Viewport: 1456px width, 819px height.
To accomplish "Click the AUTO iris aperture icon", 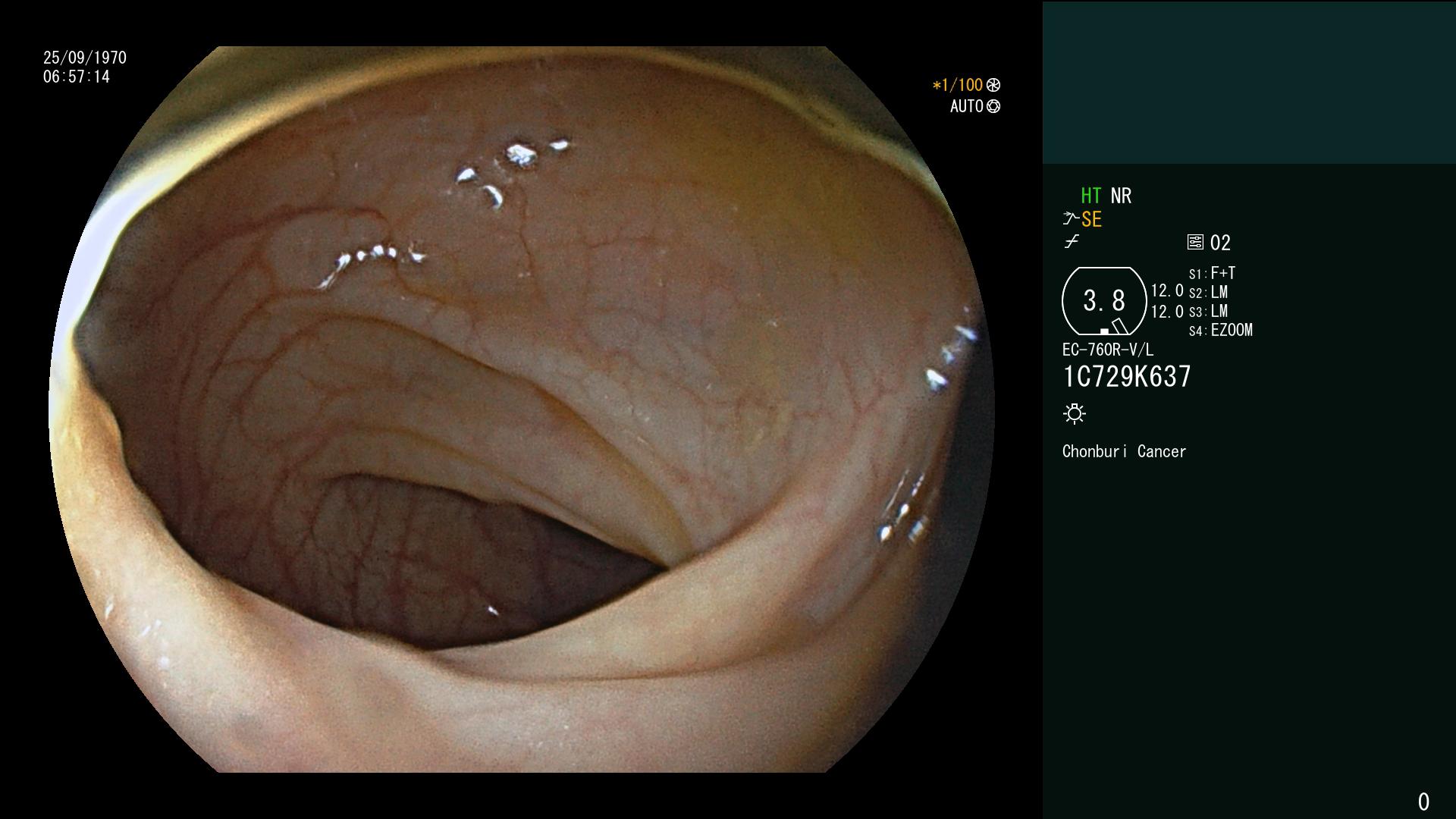I will click(x=993, y=106).
